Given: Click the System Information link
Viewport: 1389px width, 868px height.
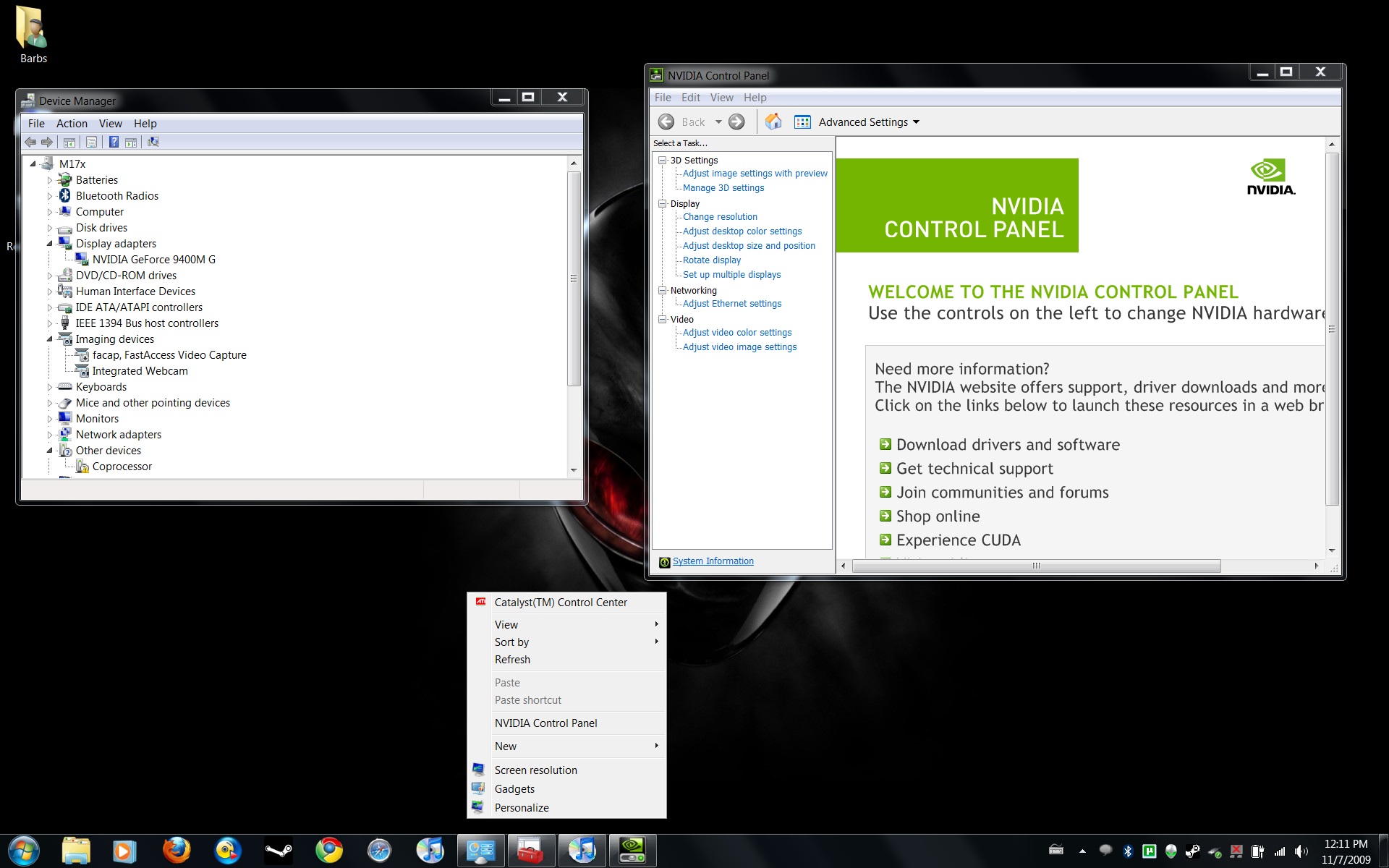Looking at the screenshot, I should [713, 561].
